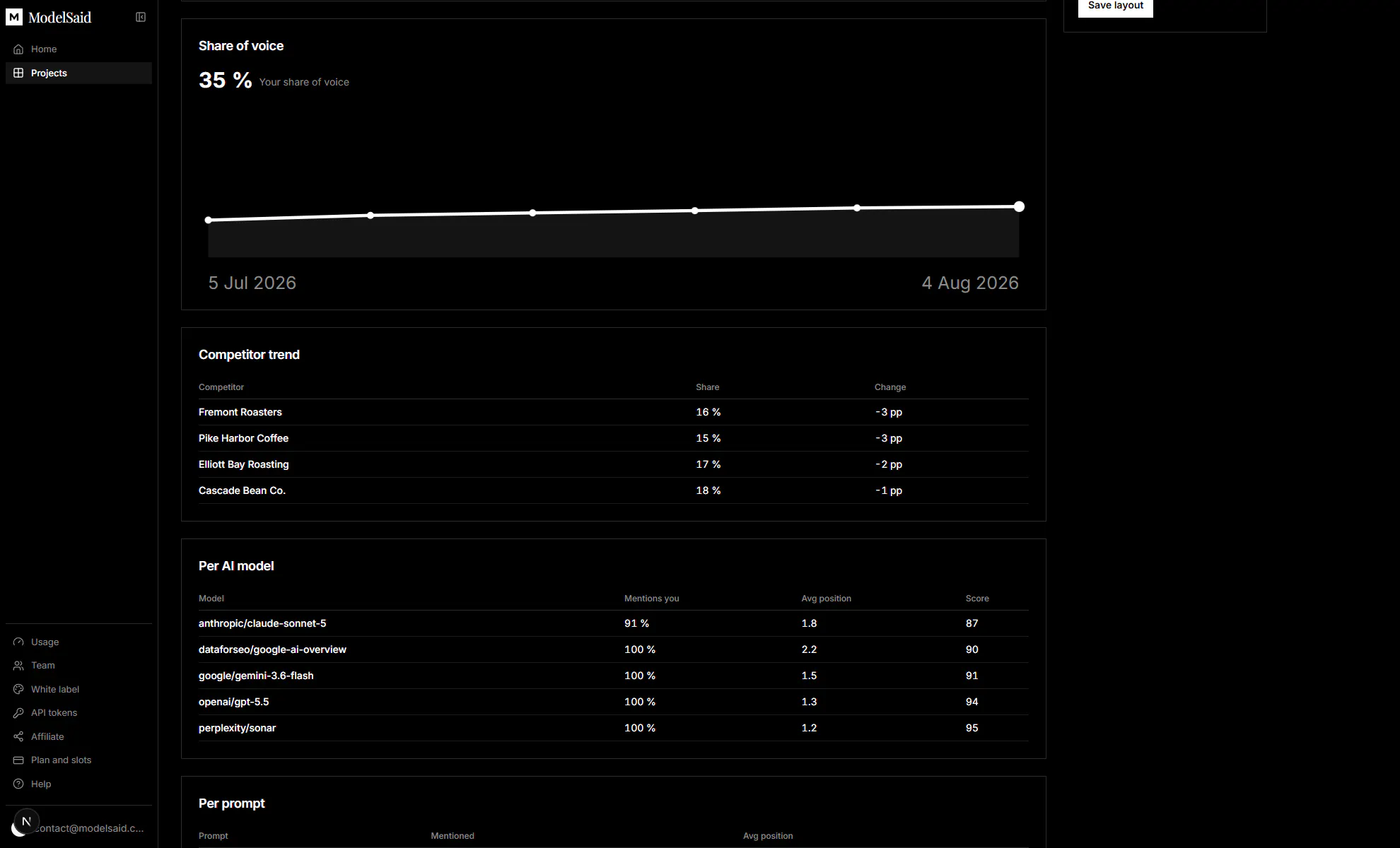Click perplexity/sonar's score of 95
Image resolution: width=1400 pixels, height=848 pixels.
point(972,728)
